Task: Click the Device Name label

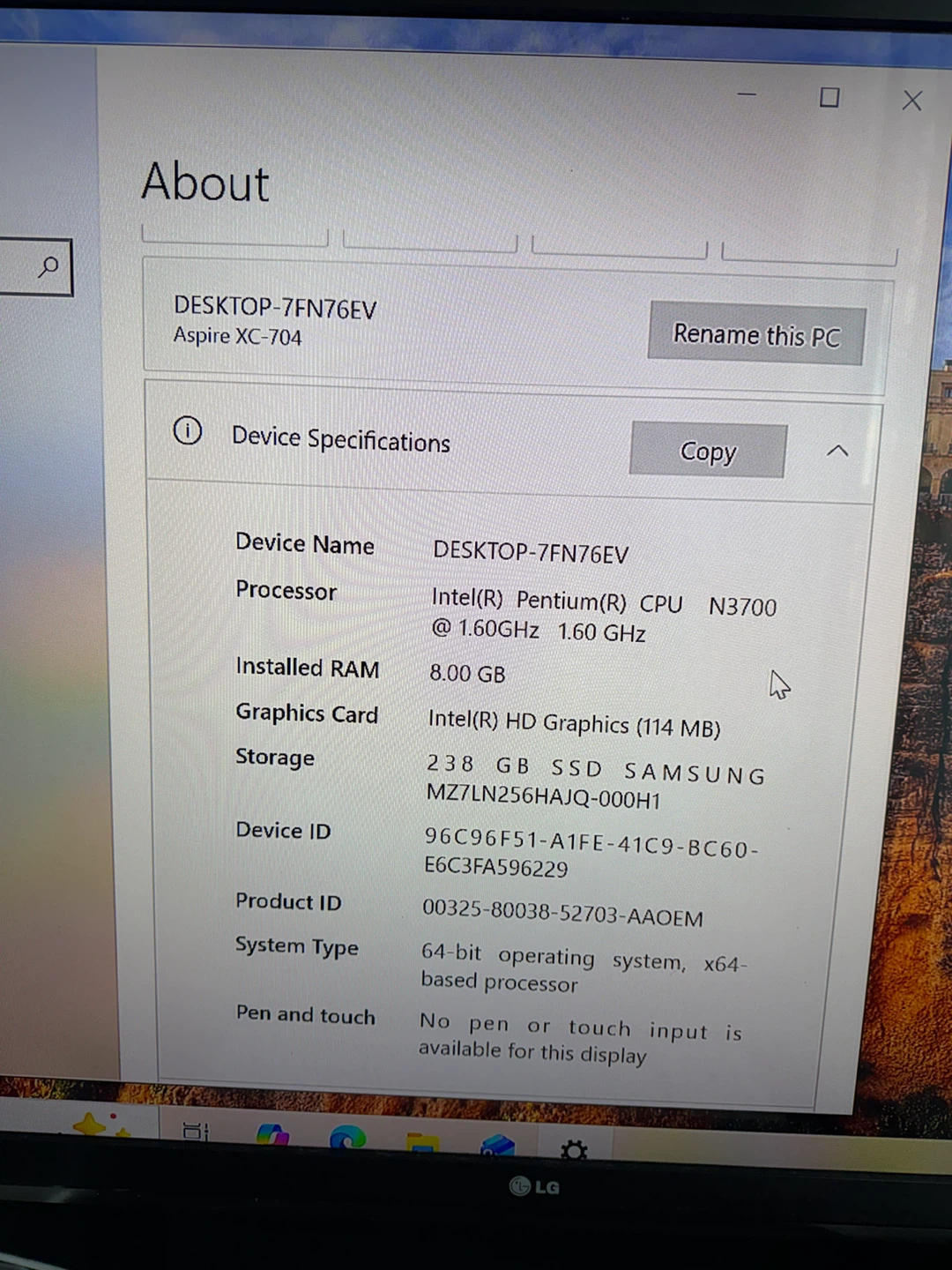Action: tap(305, 544)
